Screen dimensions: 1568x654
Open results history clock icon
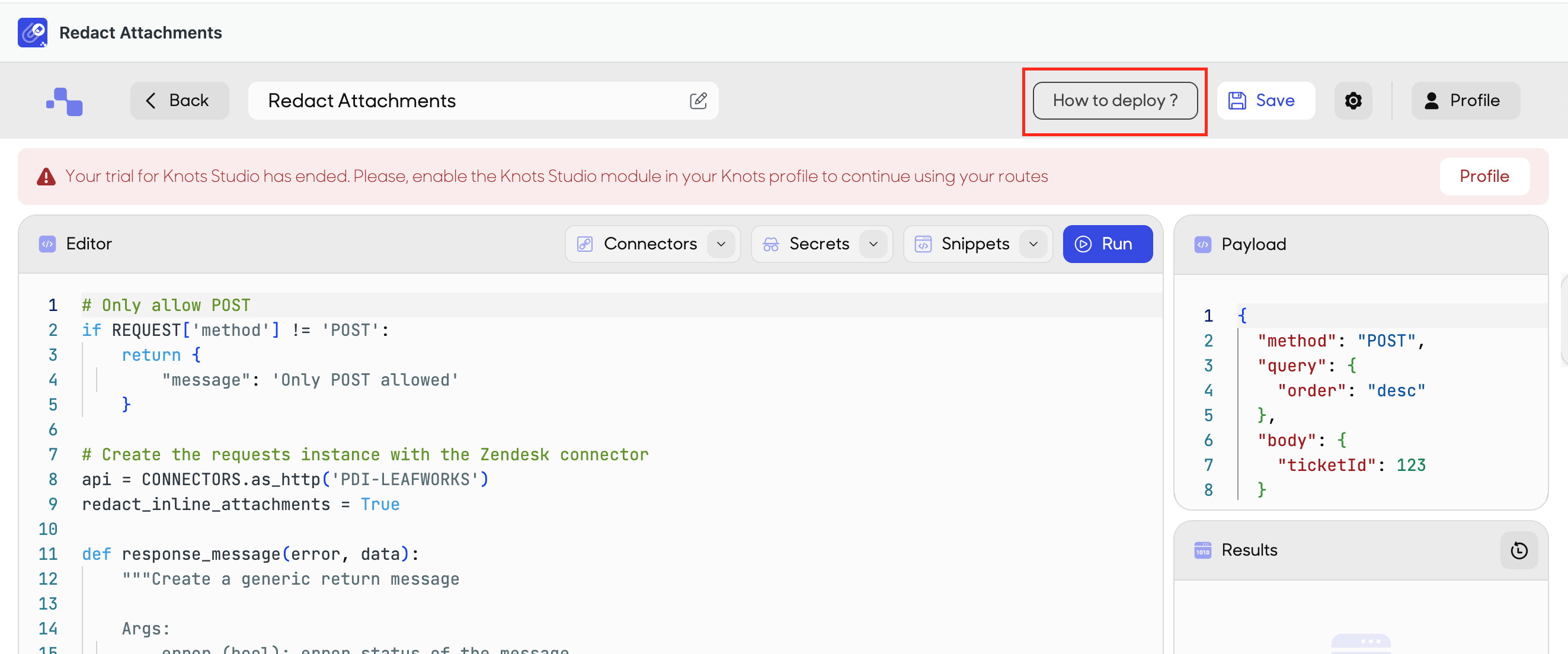[1519, 550]
